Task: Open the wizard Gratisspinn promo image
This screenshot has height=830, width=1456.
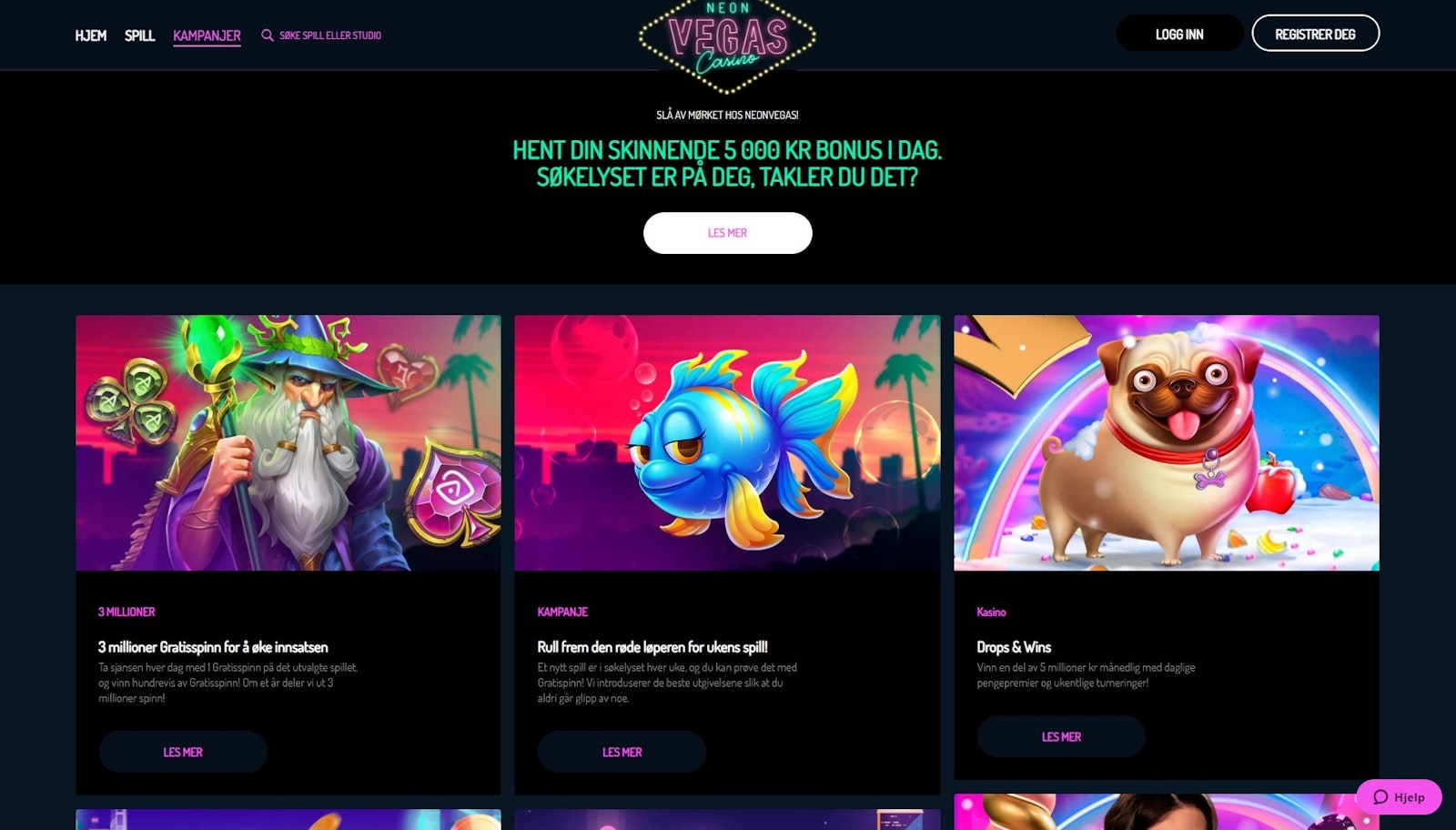Action: pyautogui.click(x=288, y=443)
